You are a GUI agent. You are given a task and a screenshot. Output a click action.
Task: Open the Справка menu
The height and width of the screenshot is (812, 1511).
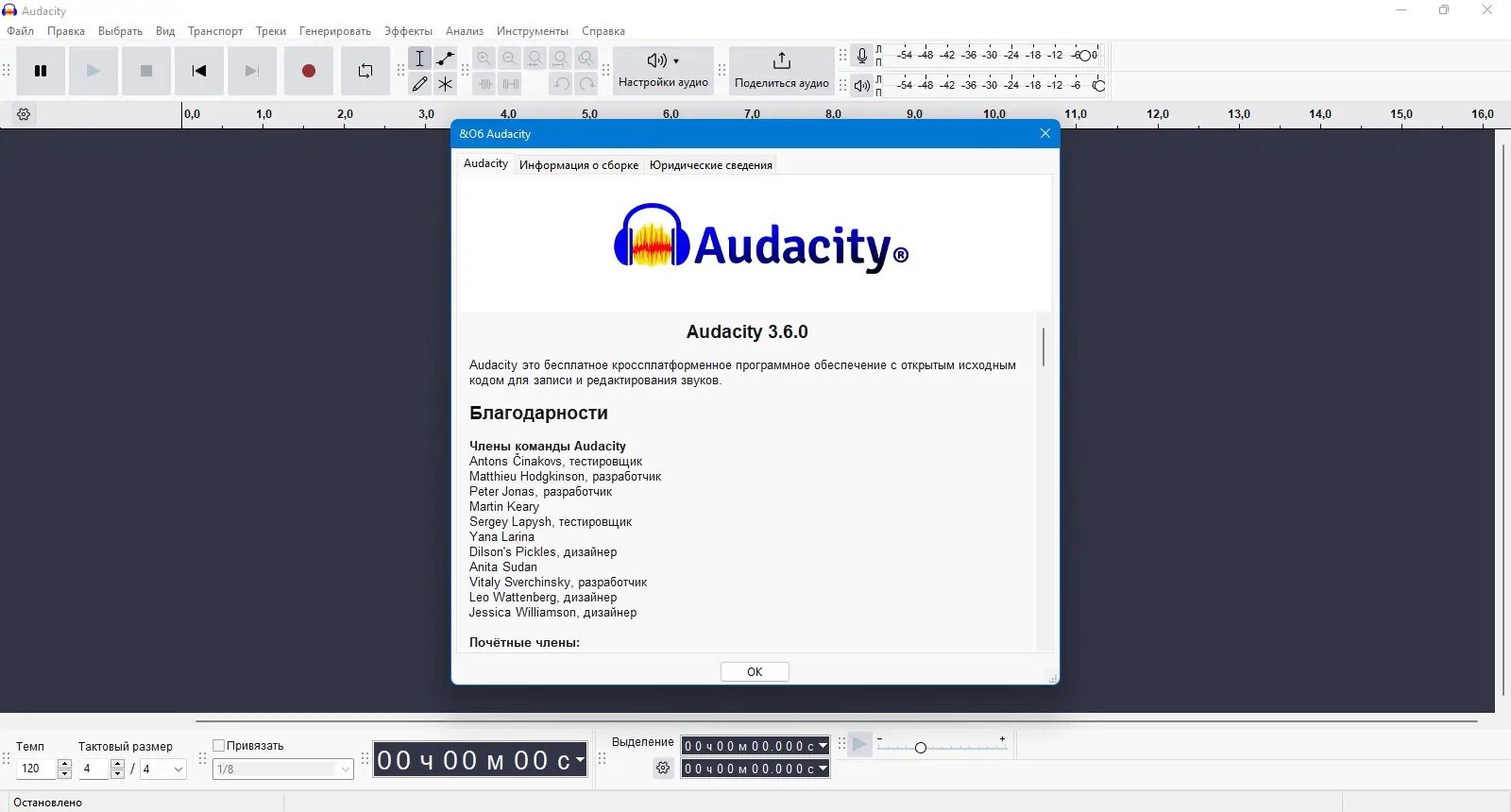(x=603, y=31)
